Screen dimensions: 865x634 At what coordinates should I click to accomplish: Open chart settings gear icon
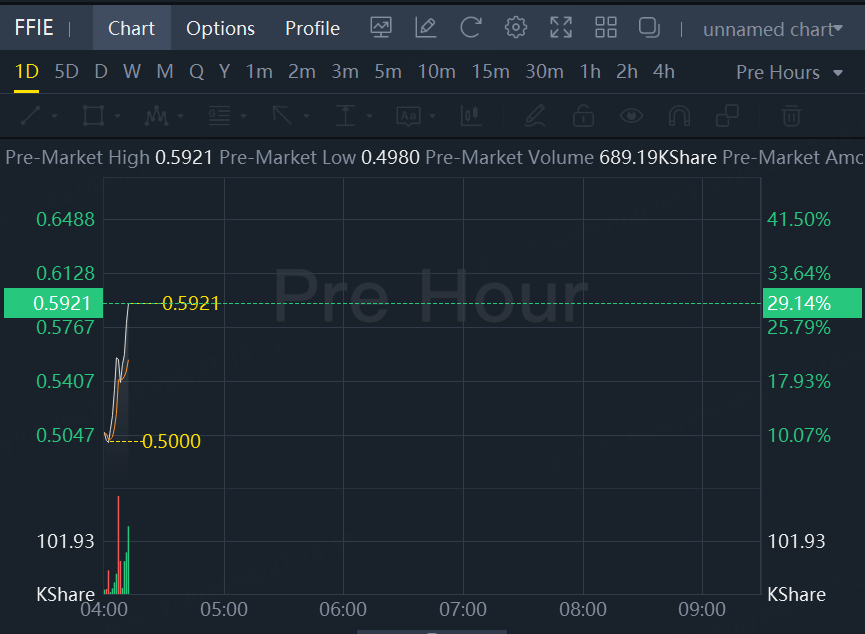[516, 27]
